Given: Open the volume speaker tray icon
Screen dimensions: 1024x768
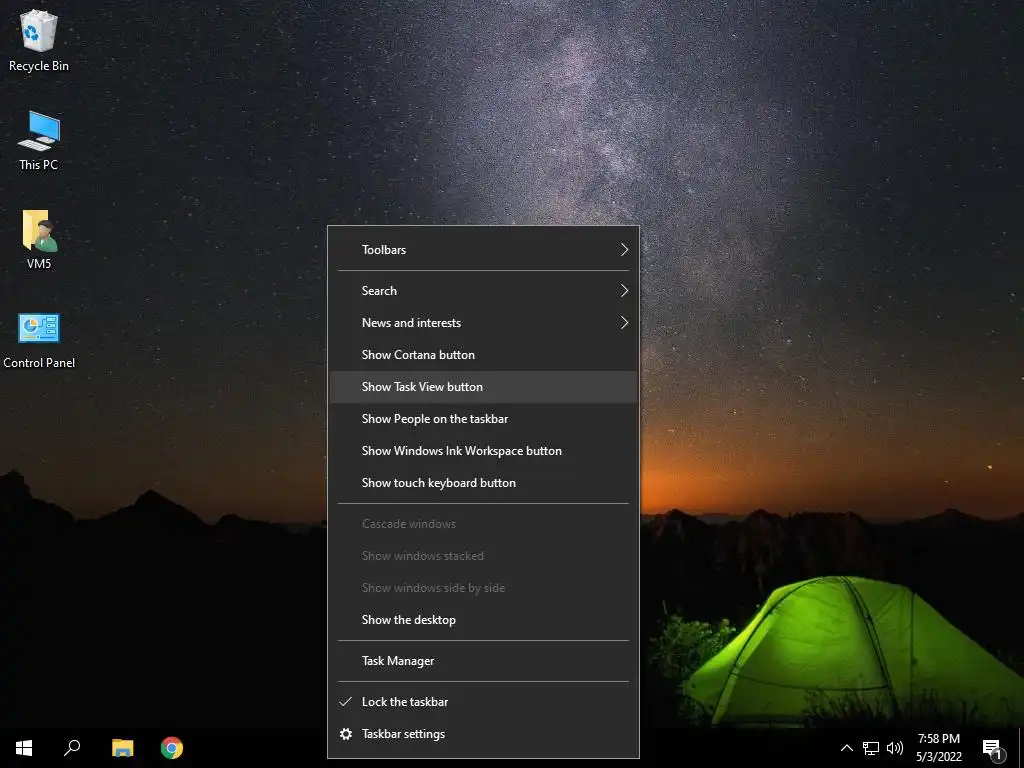Looking at the screenshot, I should [x=895, y=748].
